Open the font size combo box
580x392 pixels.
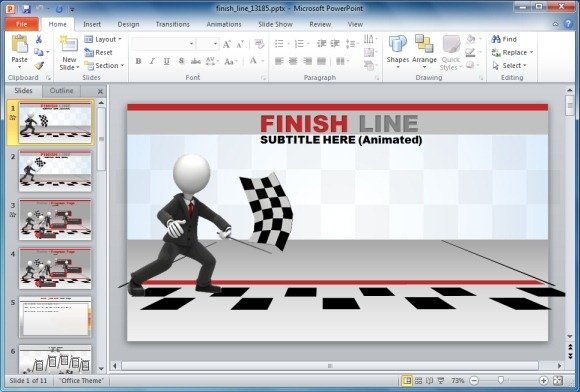(208, 44)
